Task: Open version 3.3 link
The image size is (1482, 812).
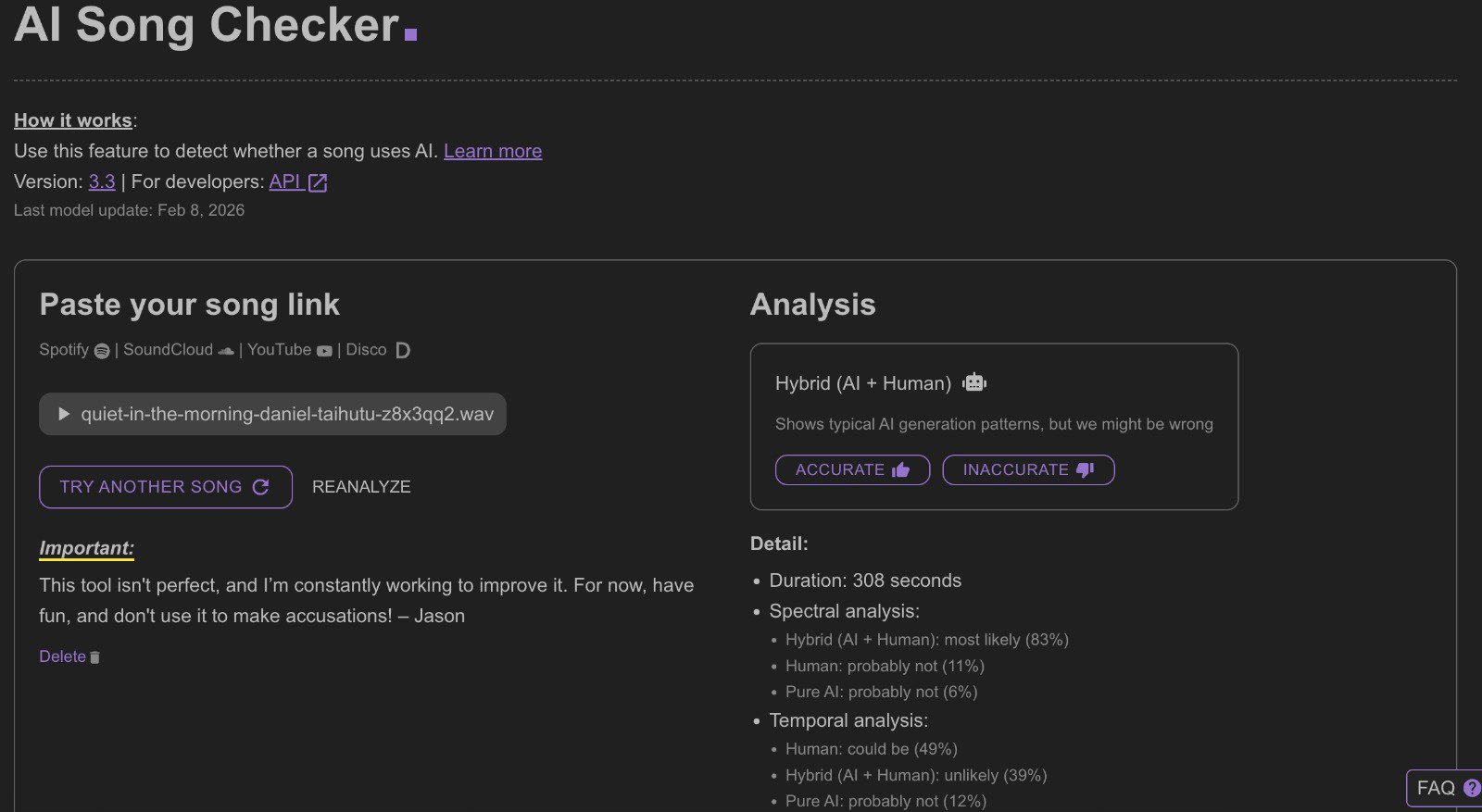Action: (x=102, y=181)
